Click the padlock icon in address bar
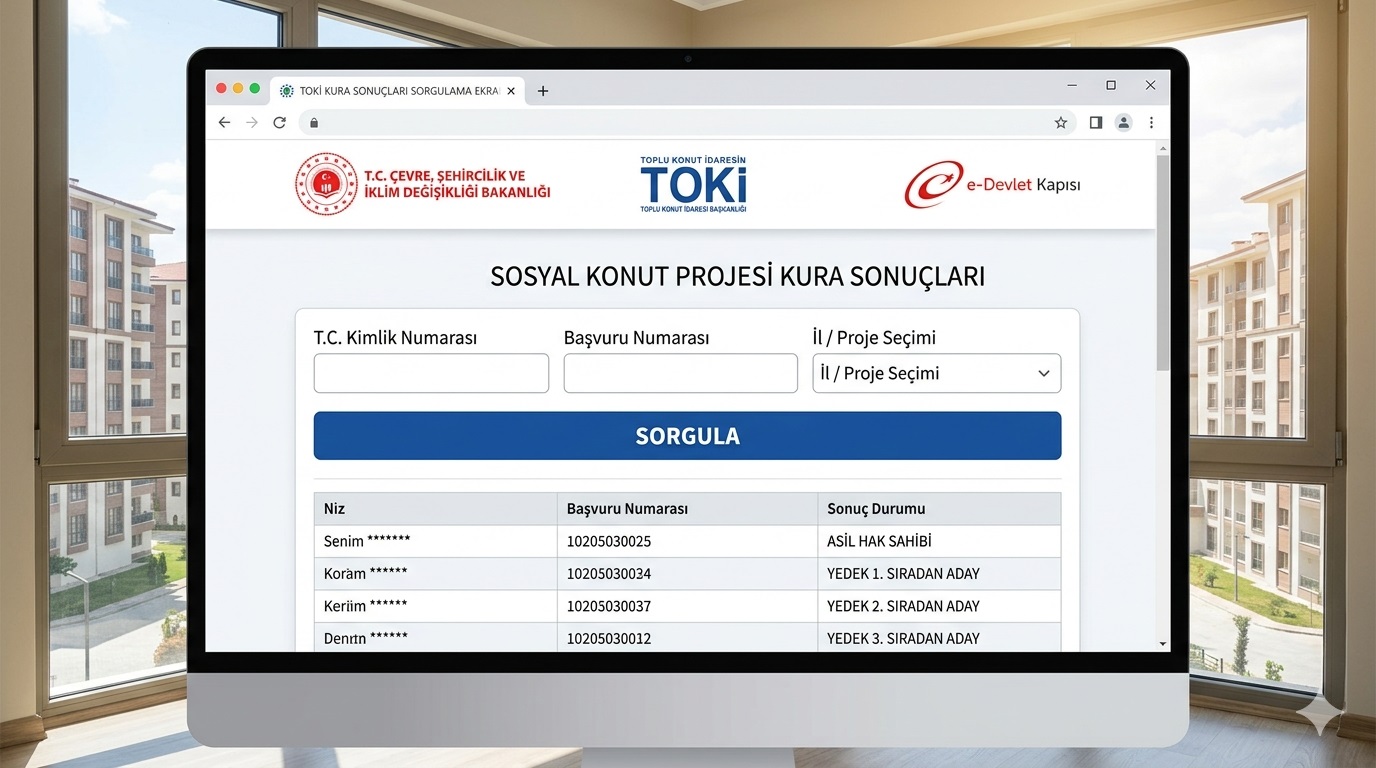Screen dimensions: 1376x768 click(313, 122)
